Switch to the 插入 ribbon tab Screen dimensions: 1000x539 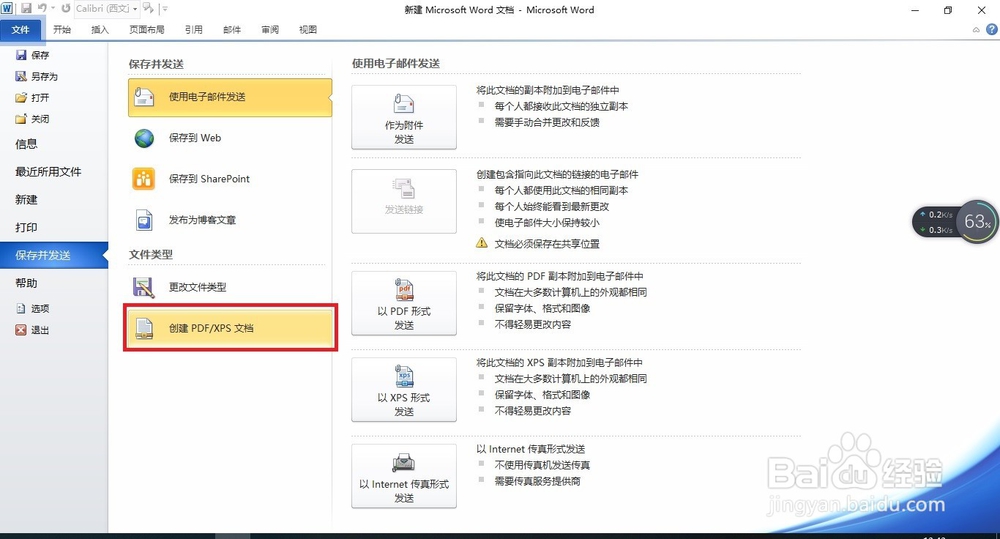point(100,29)
